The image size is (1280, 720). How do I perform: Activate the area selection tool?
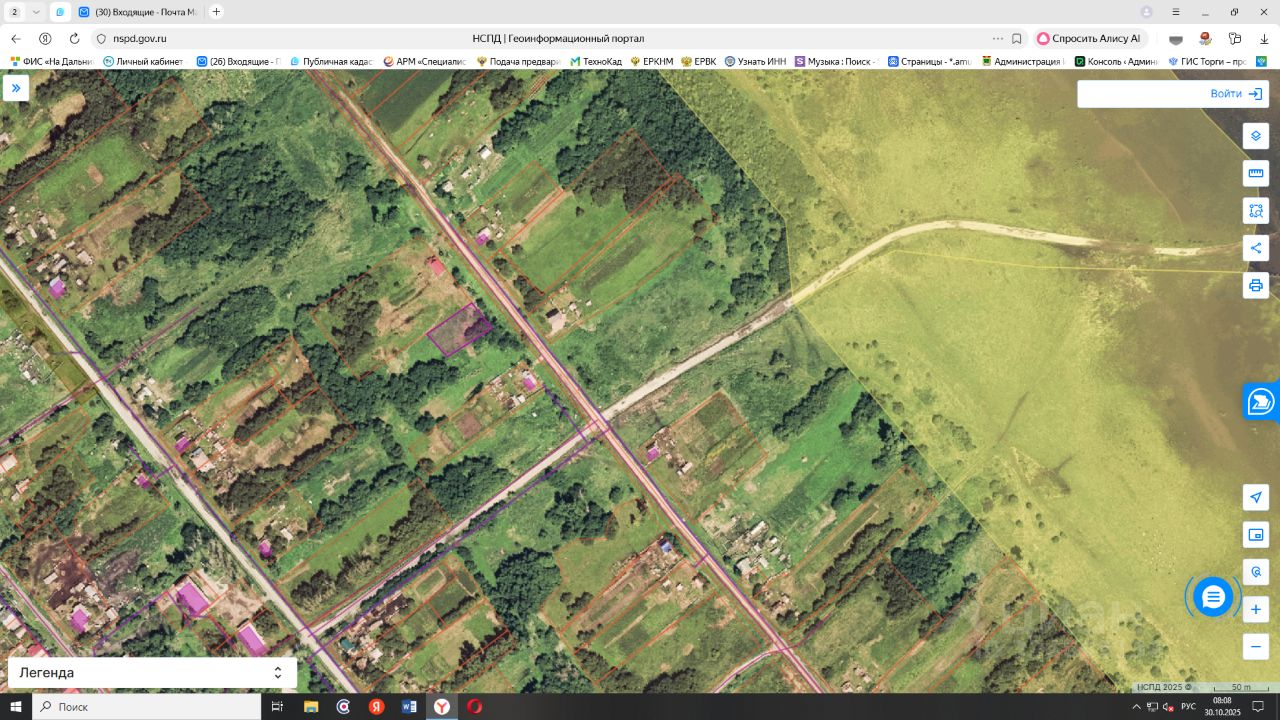pos(1256,211)
